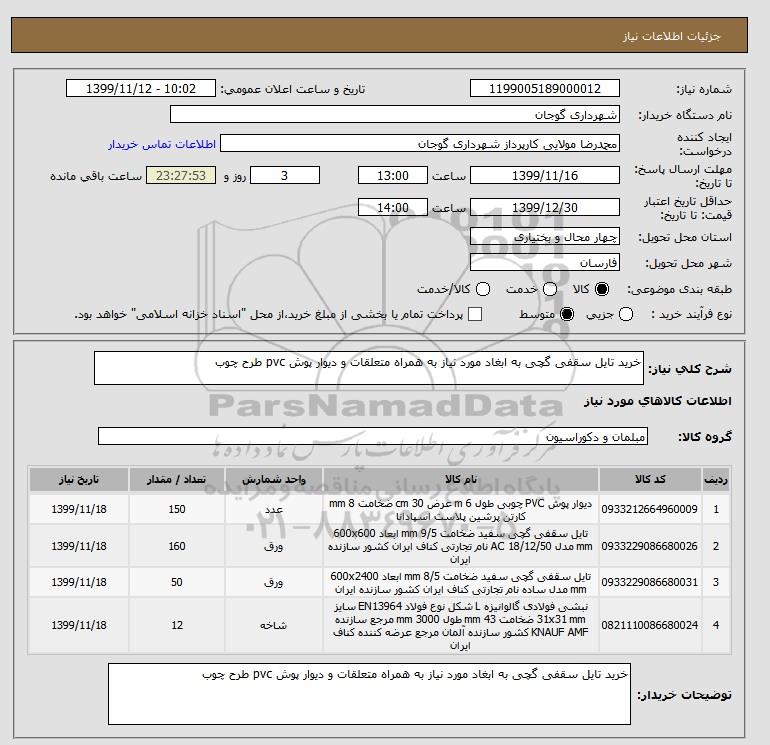Select product code 0933229086680031

click(650, 582)
